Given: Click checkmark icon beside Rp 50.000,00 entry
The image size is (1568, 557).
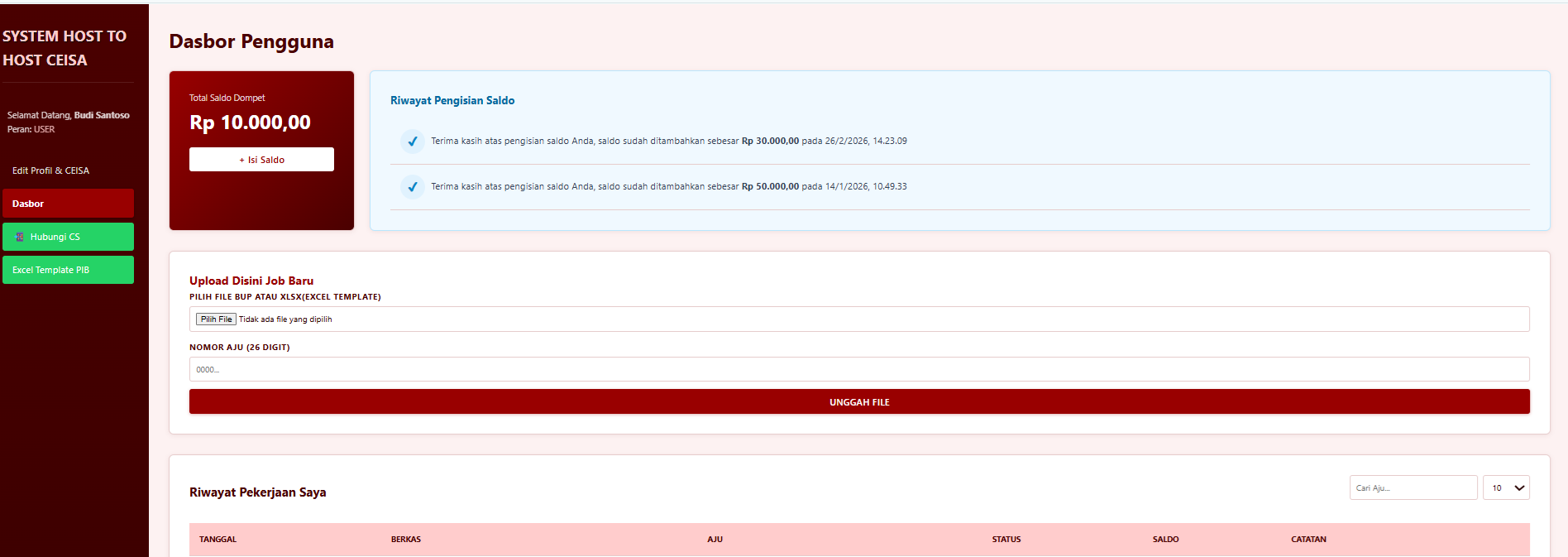Looking at the screenshot, I should 412,187.
